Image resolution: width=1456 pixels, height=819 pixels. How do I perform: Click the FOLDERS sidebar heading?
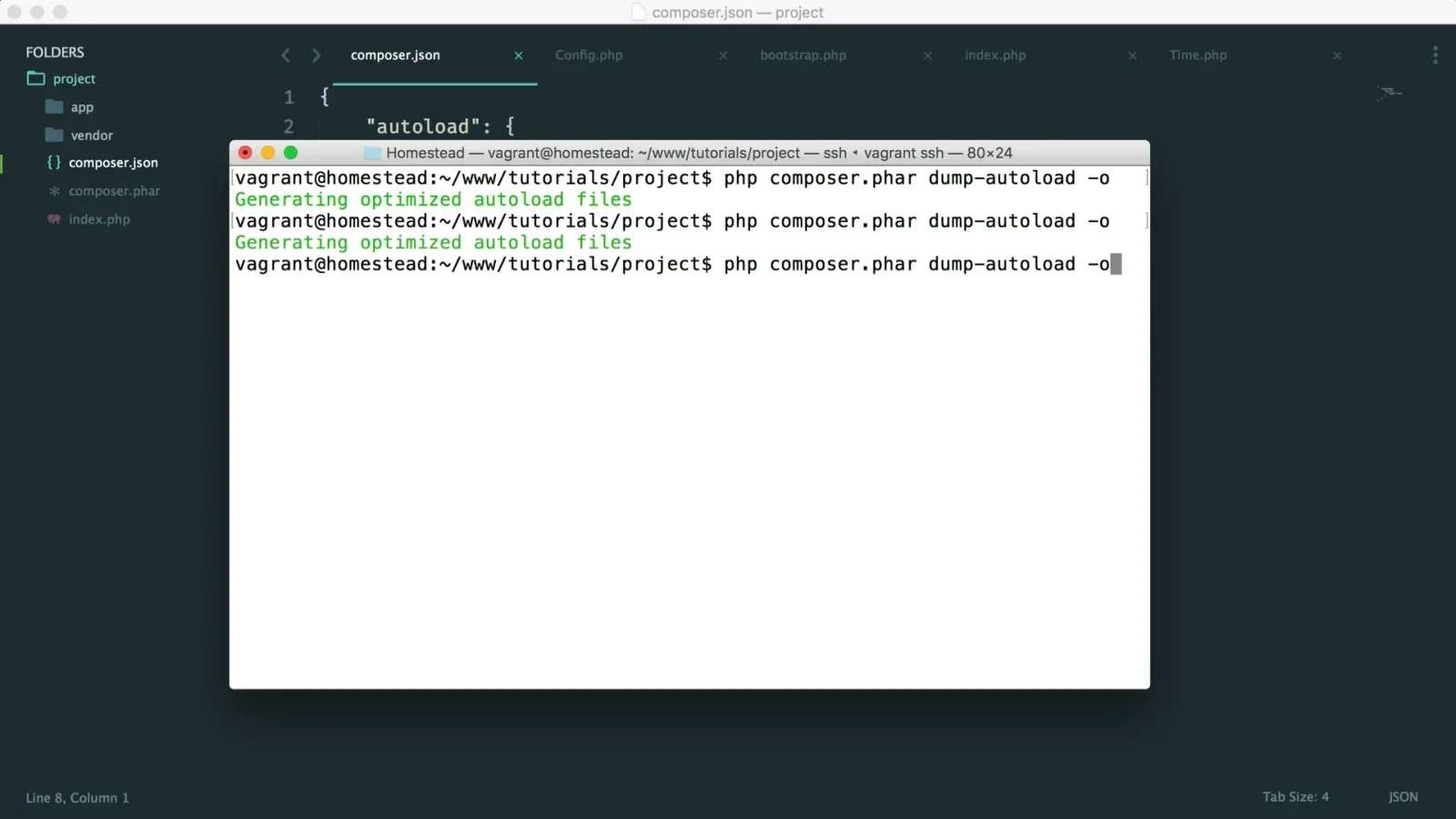tap(55, 53)
